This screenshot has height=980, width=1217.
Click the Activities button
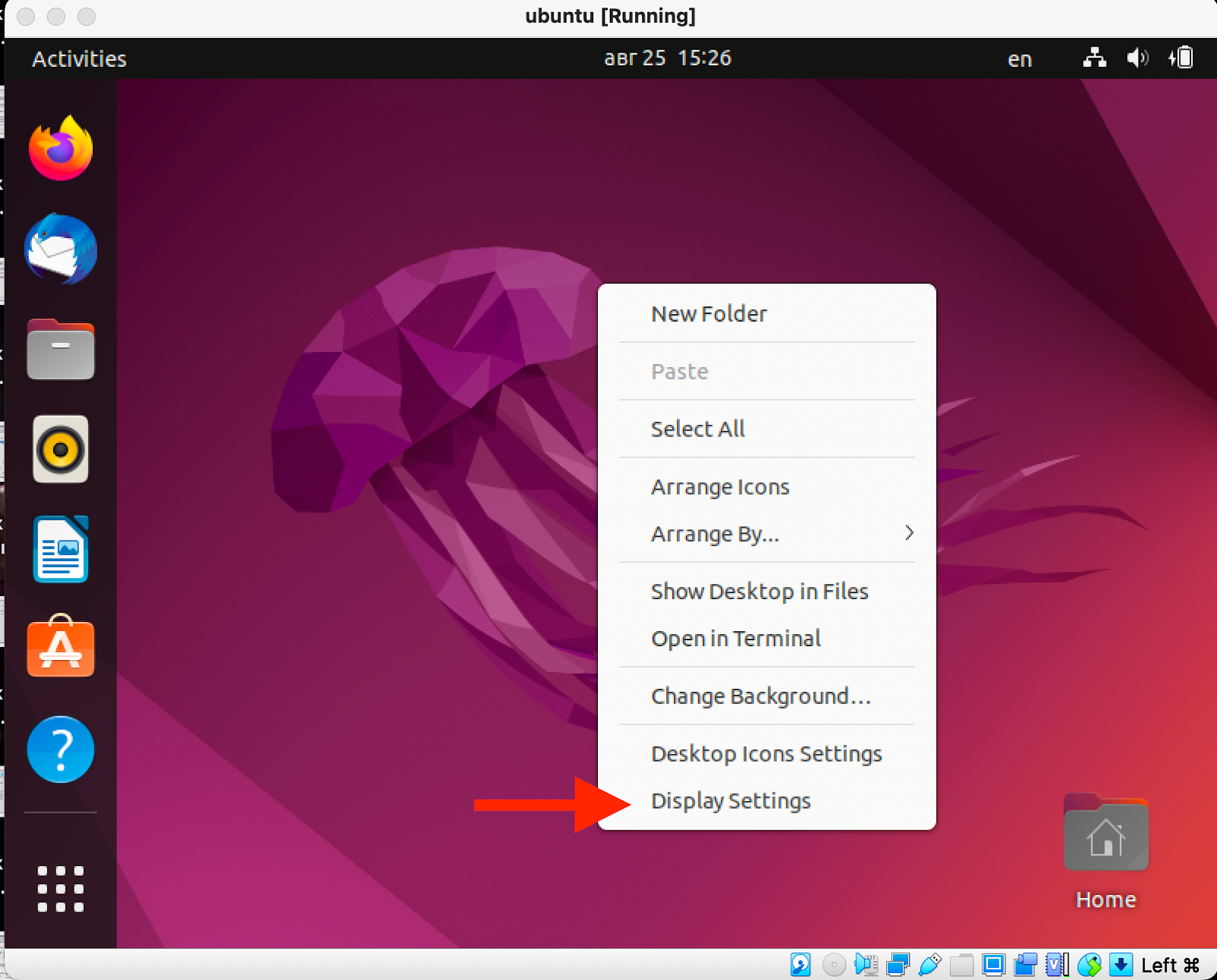pos(79,59)
